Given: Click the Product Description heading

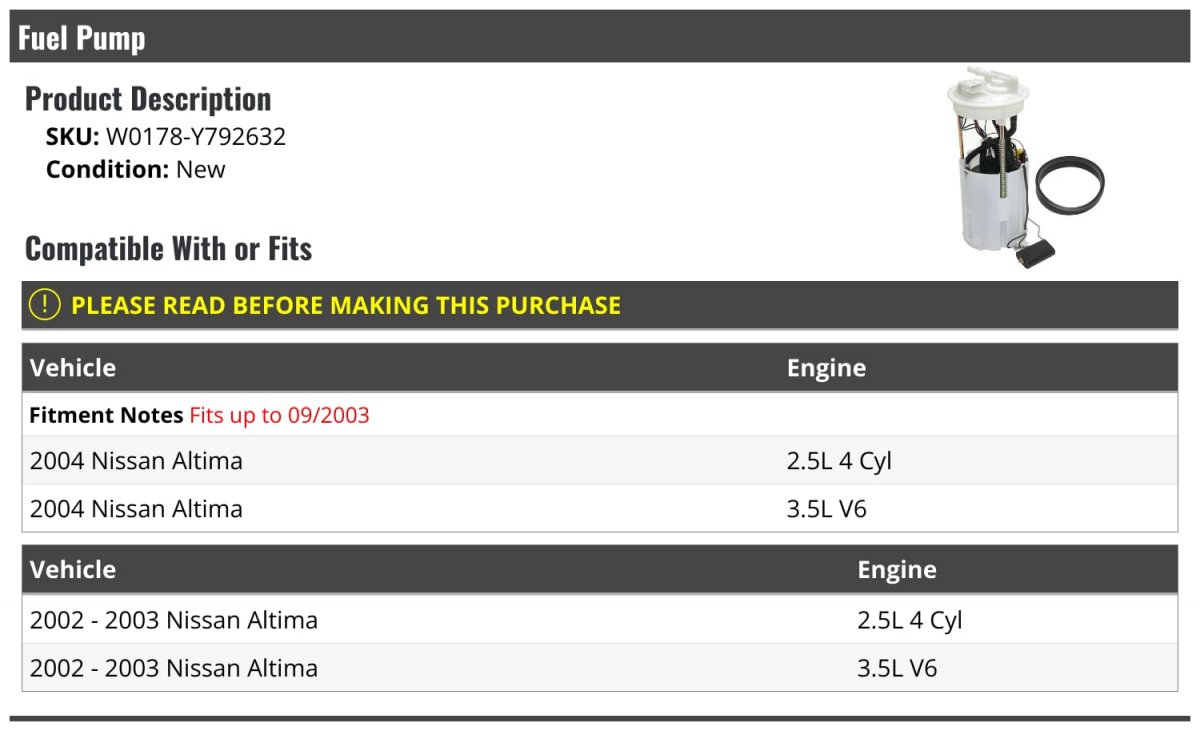Looking at the screenshot, I should tap(148, 99).
